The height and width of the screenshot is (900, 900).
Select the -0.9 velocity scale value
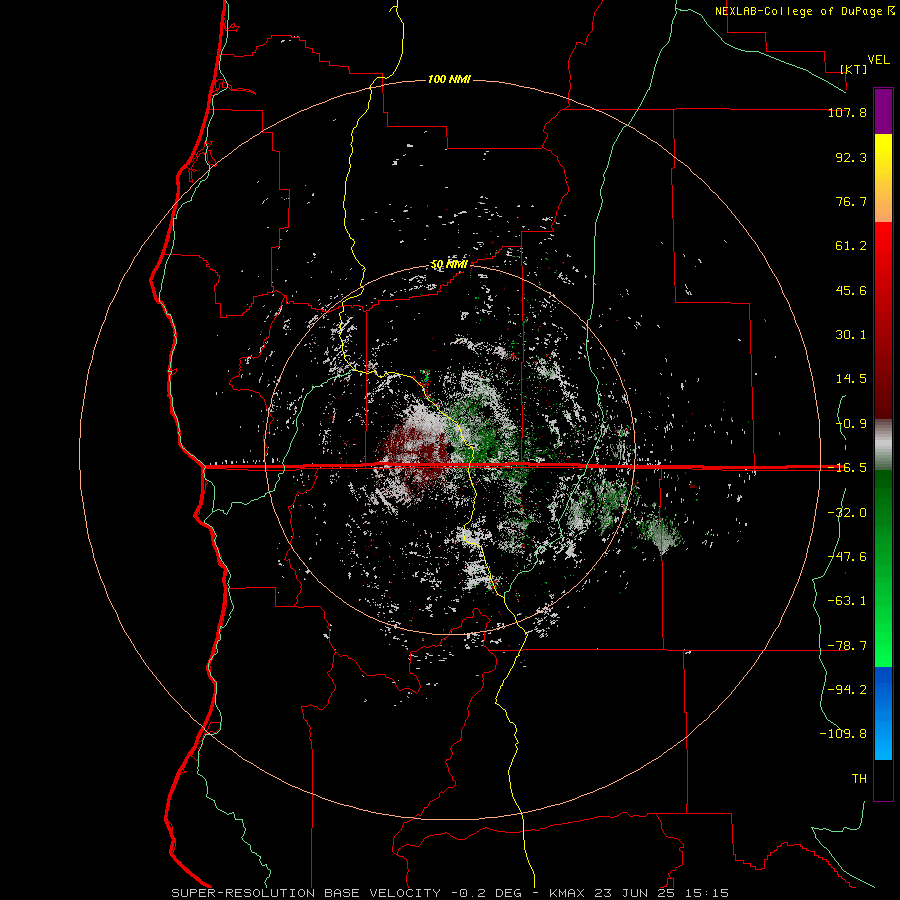tap(851, 424)
